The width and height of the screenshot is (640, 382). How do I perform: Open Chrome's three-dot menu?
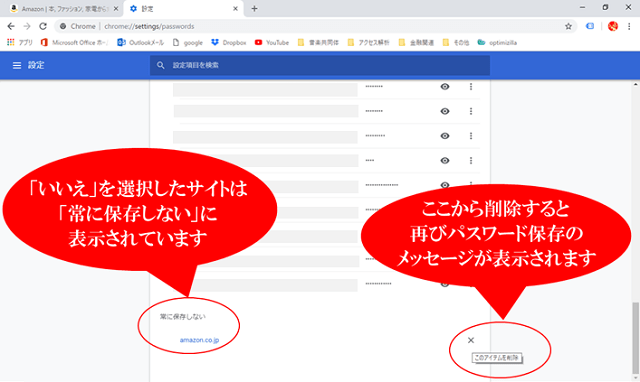click(629, 26)
